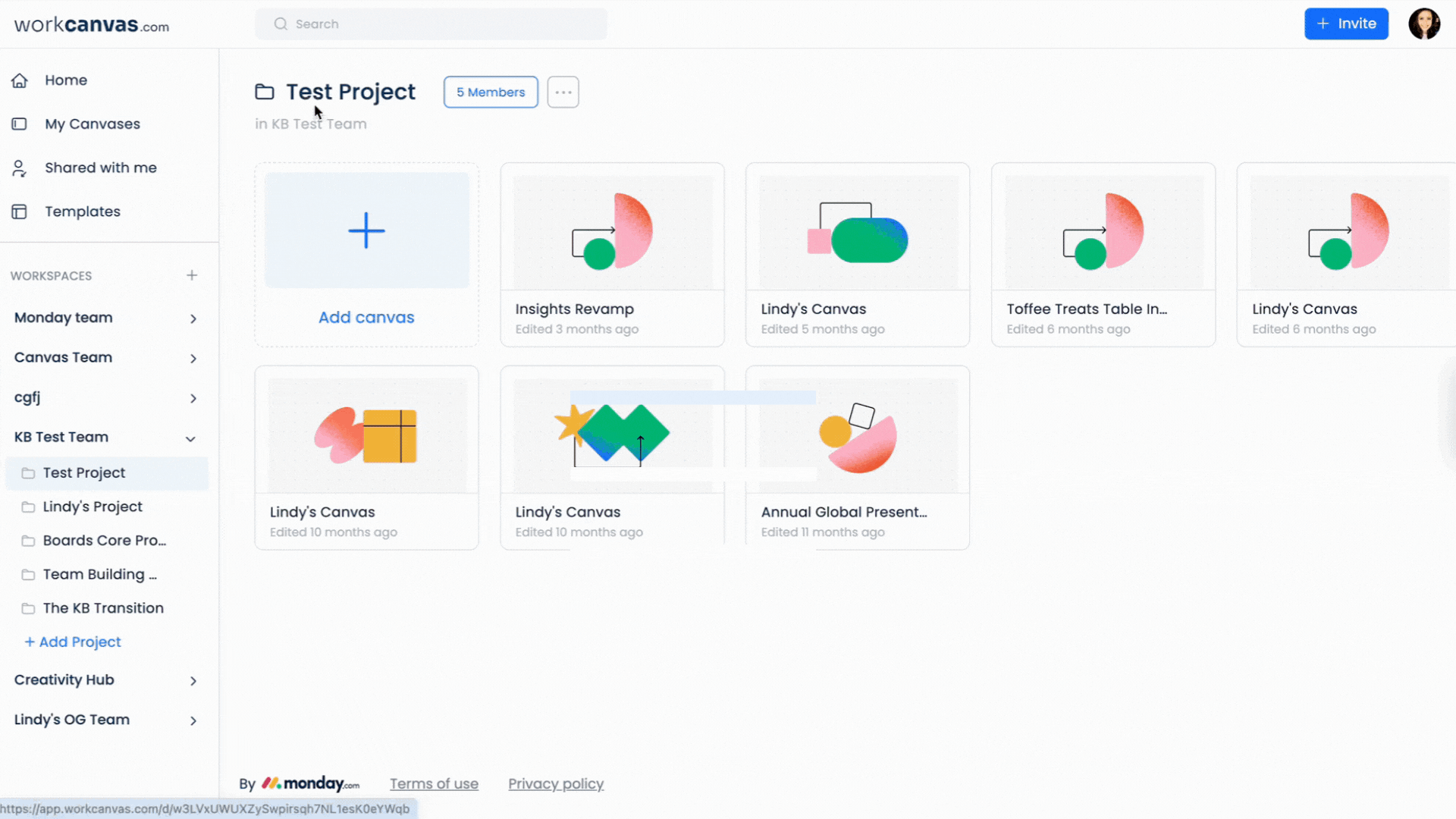Click the folder icon beside Team Building
This screenshot has height=819, width=1456.
coord(28,575)
